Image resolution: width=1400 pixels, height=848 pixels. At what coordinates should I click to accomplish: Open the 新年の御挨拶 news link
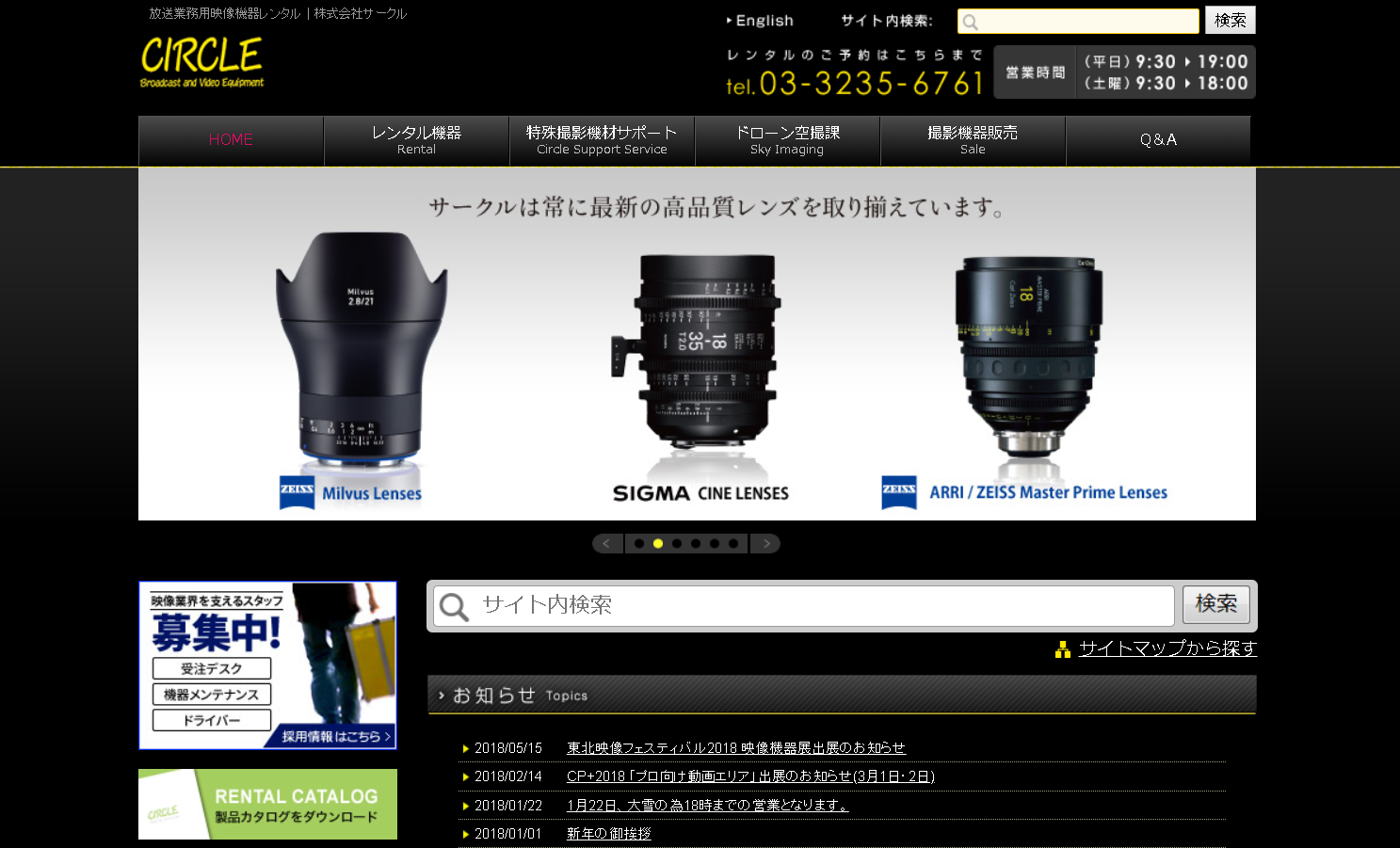608,834
